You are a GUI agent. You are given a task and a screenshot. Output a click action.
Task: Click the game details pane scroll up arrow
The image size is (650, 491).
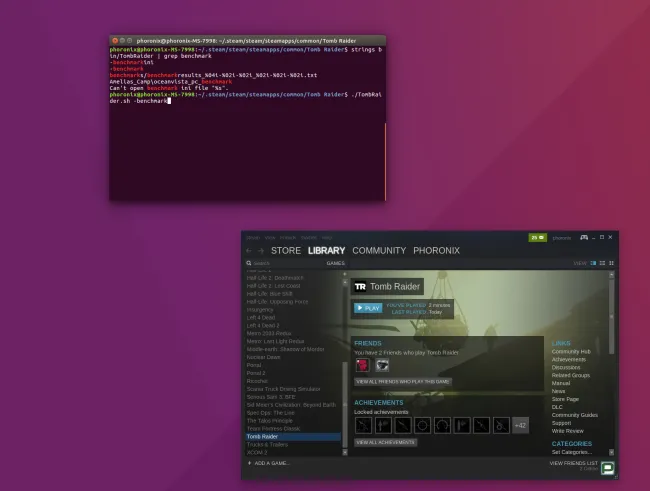(611, 275)
